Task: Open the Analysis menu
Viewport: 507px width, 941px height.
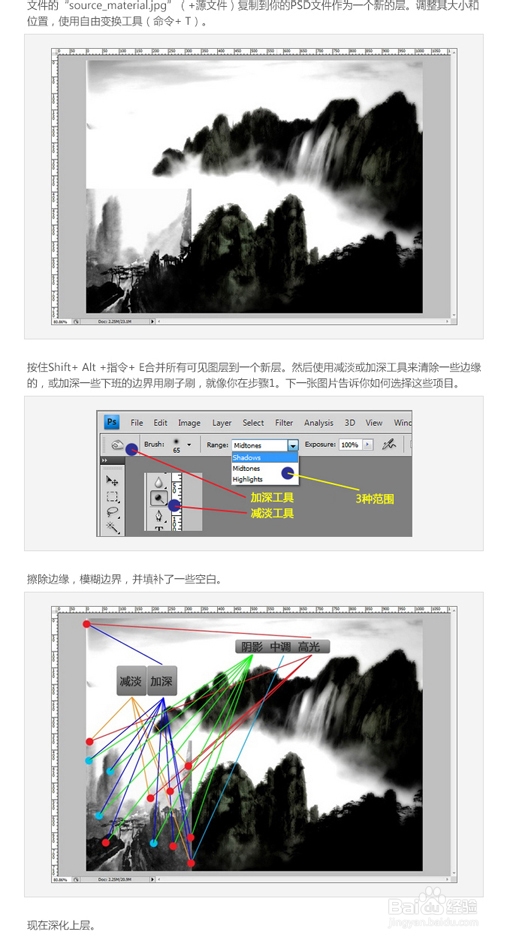Action: point(319,423)
